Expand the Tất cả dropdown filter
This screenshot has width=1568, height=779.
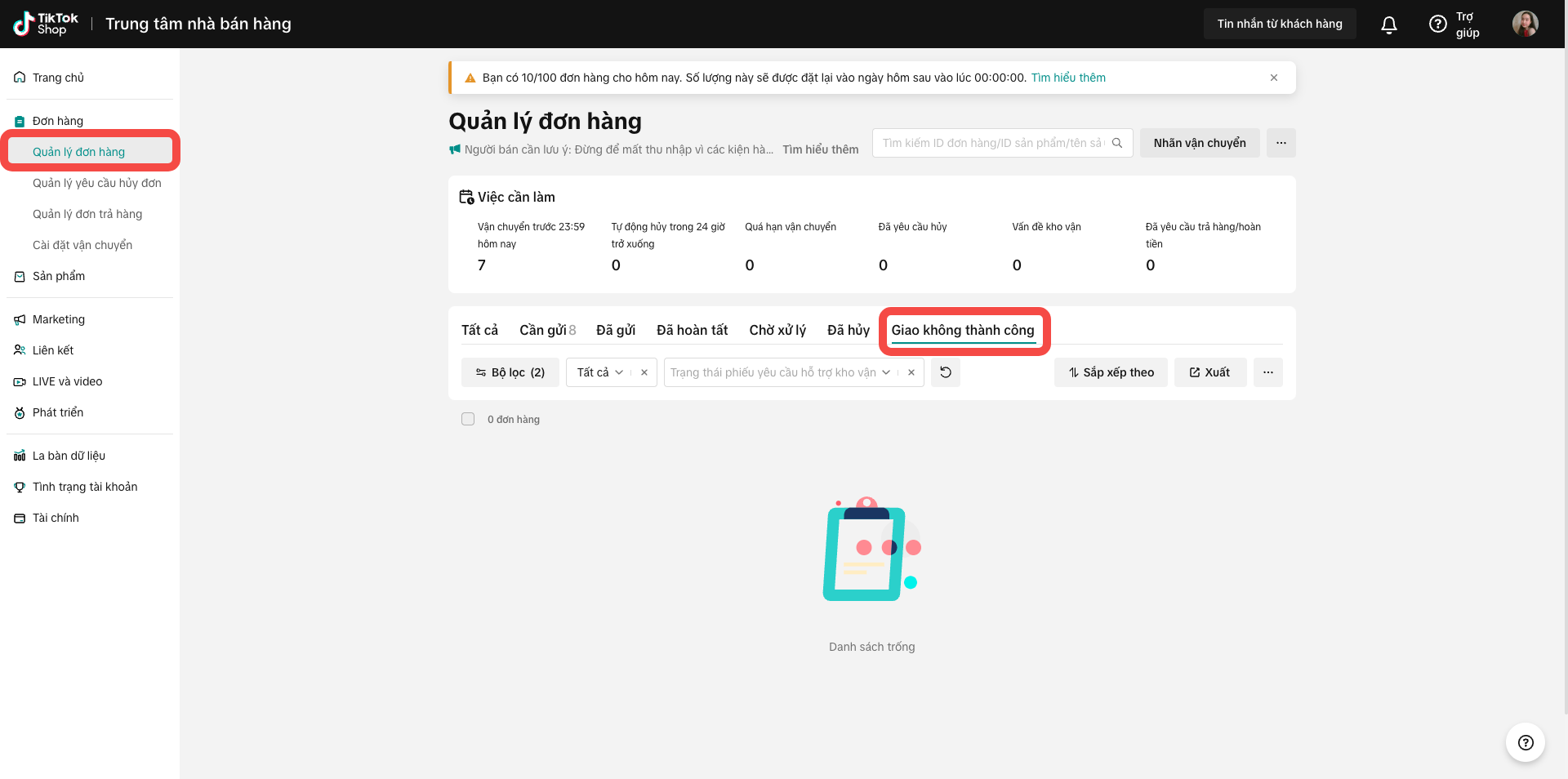(600, 372)
